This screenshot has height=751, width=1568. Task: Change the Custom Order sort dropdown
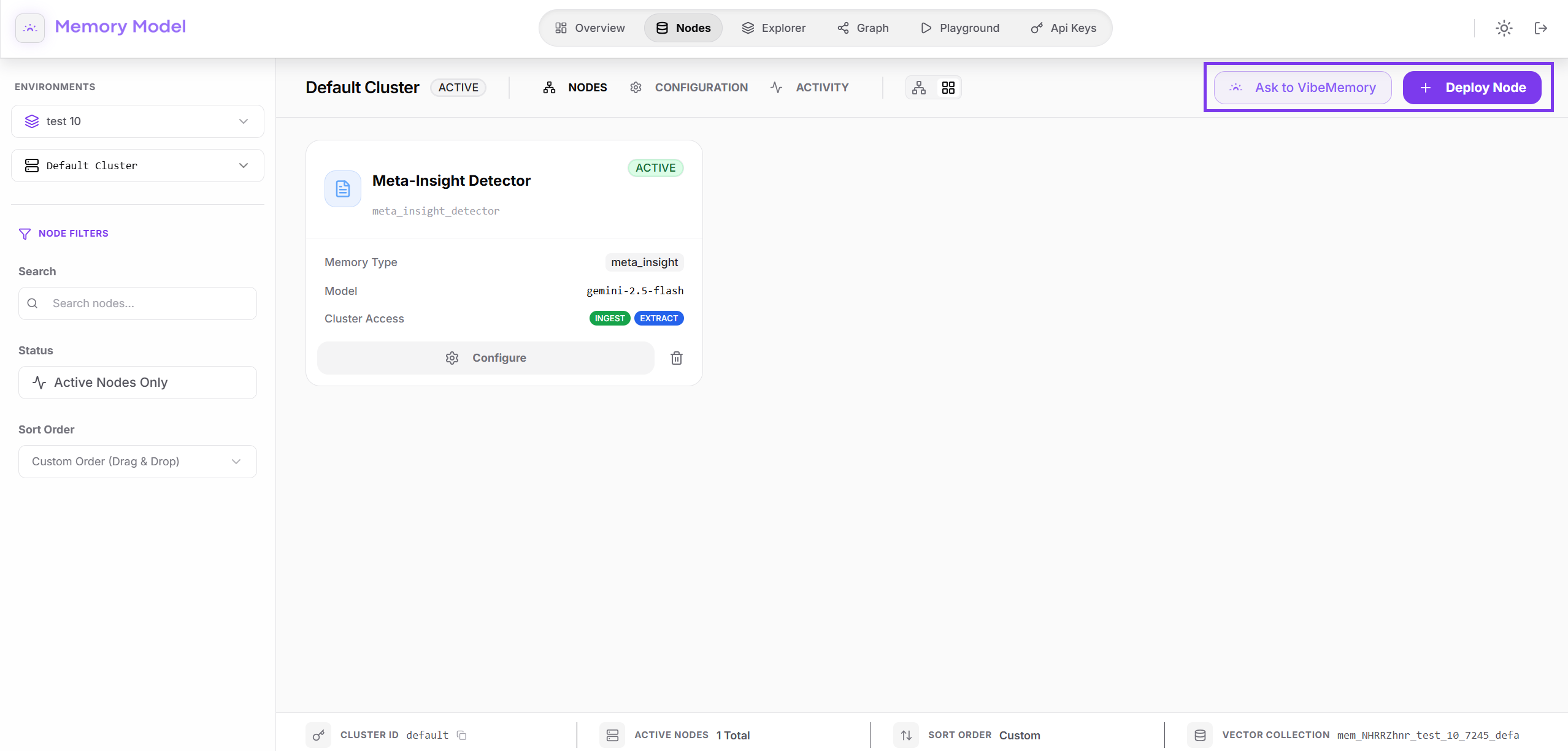pyautogui.click(x=137, y=462)
